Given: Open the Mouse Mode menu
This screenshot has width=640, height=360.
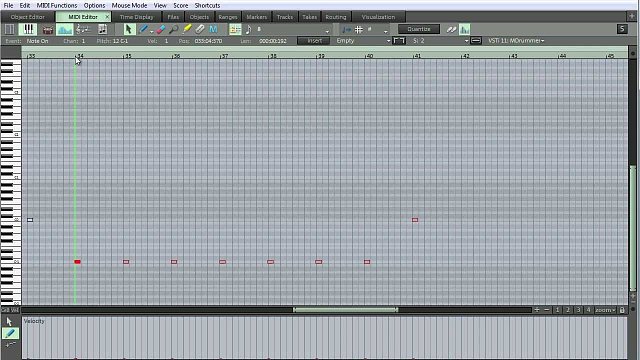Looking at the screenshot, I should point(129,5).
